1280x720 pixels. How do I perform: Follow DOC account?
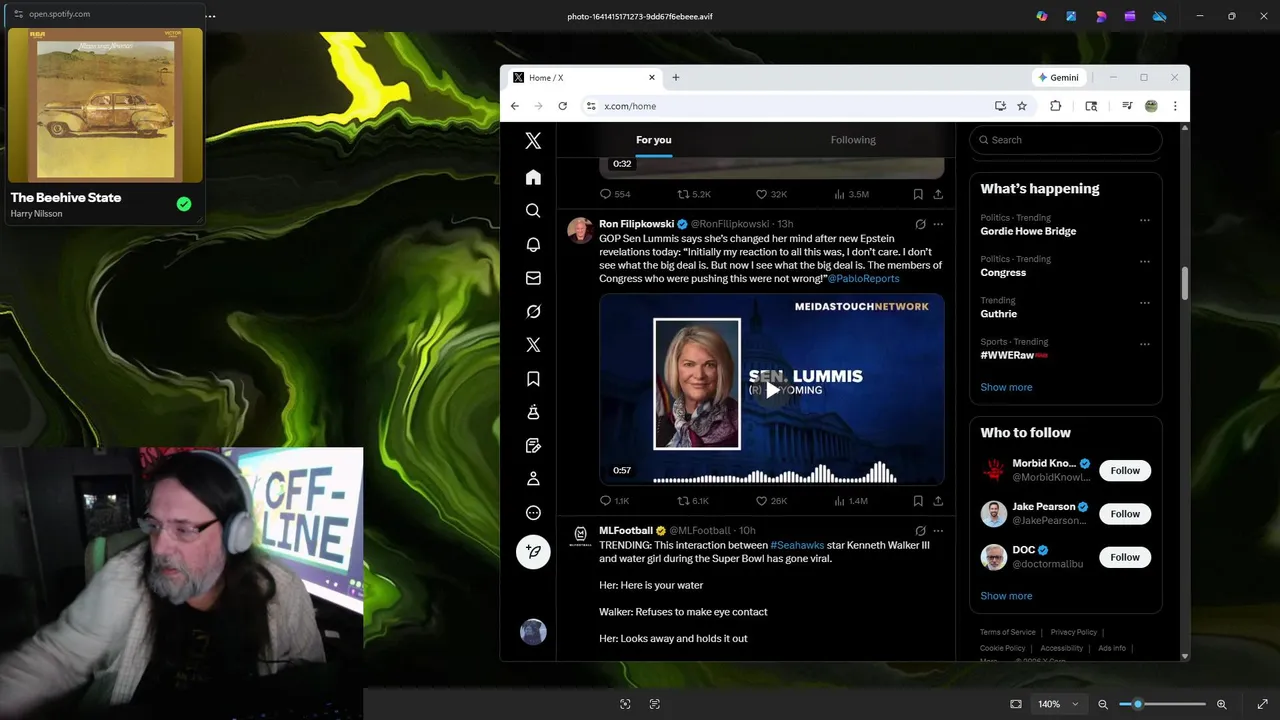(1125, 557)
